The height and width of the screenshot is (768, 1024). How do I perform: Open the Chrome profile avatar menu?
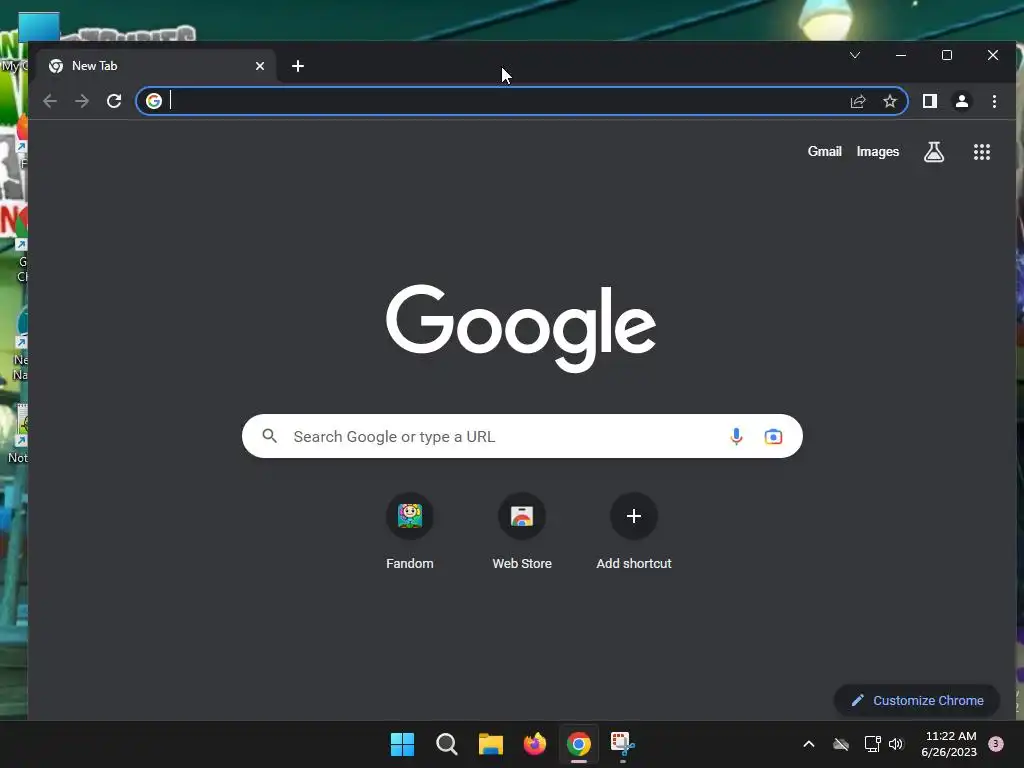coord(962,101)
